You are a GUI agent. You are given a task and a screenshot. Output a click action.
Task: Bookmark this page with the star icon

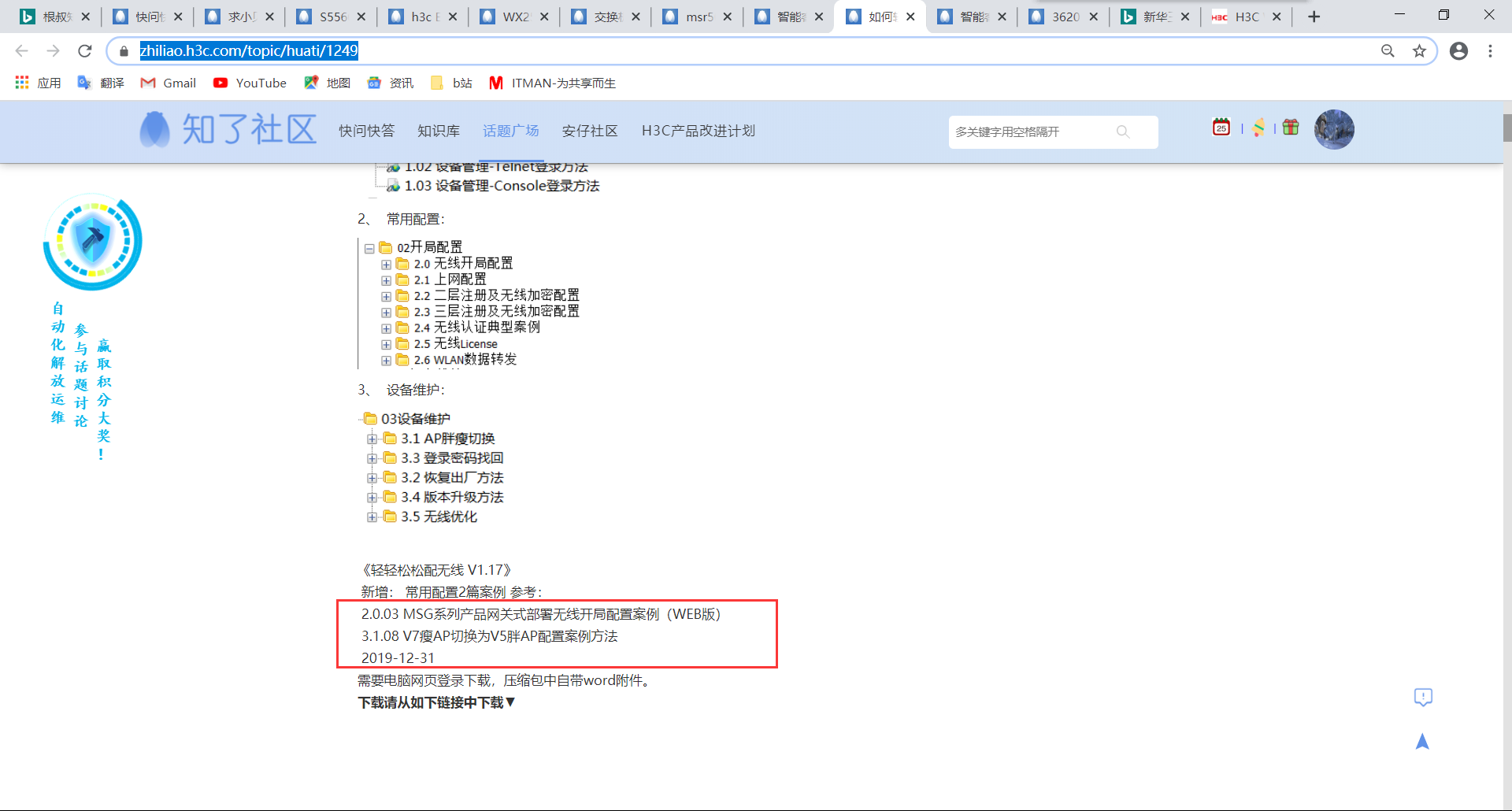pyautogui.click(x=1419, y=51)
